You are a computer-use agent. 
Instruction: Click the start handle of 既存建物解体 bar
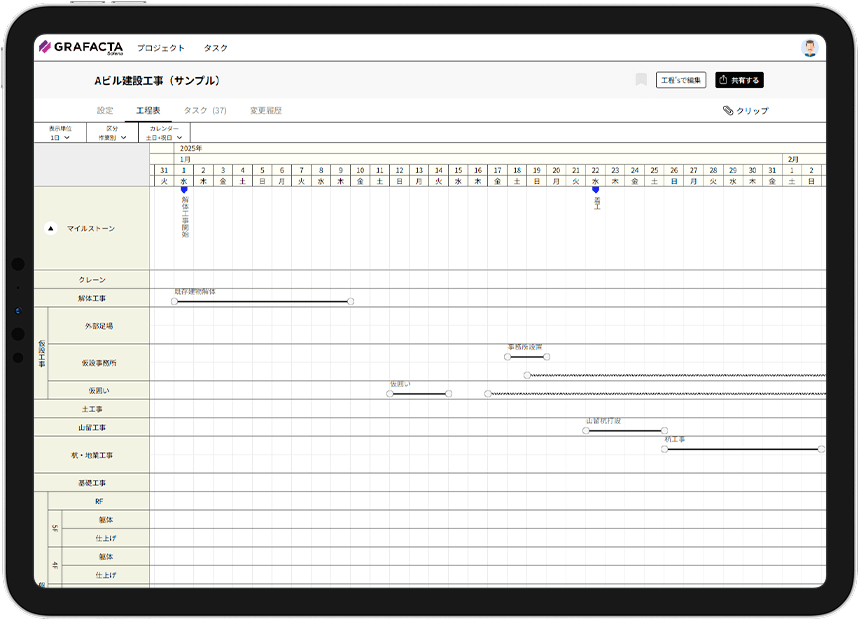175,301
